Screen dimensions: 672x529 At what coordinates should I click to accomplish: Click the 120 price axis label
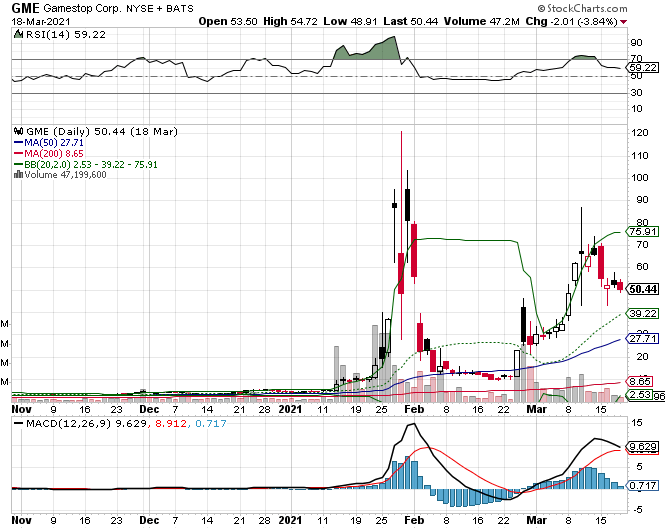639,133
